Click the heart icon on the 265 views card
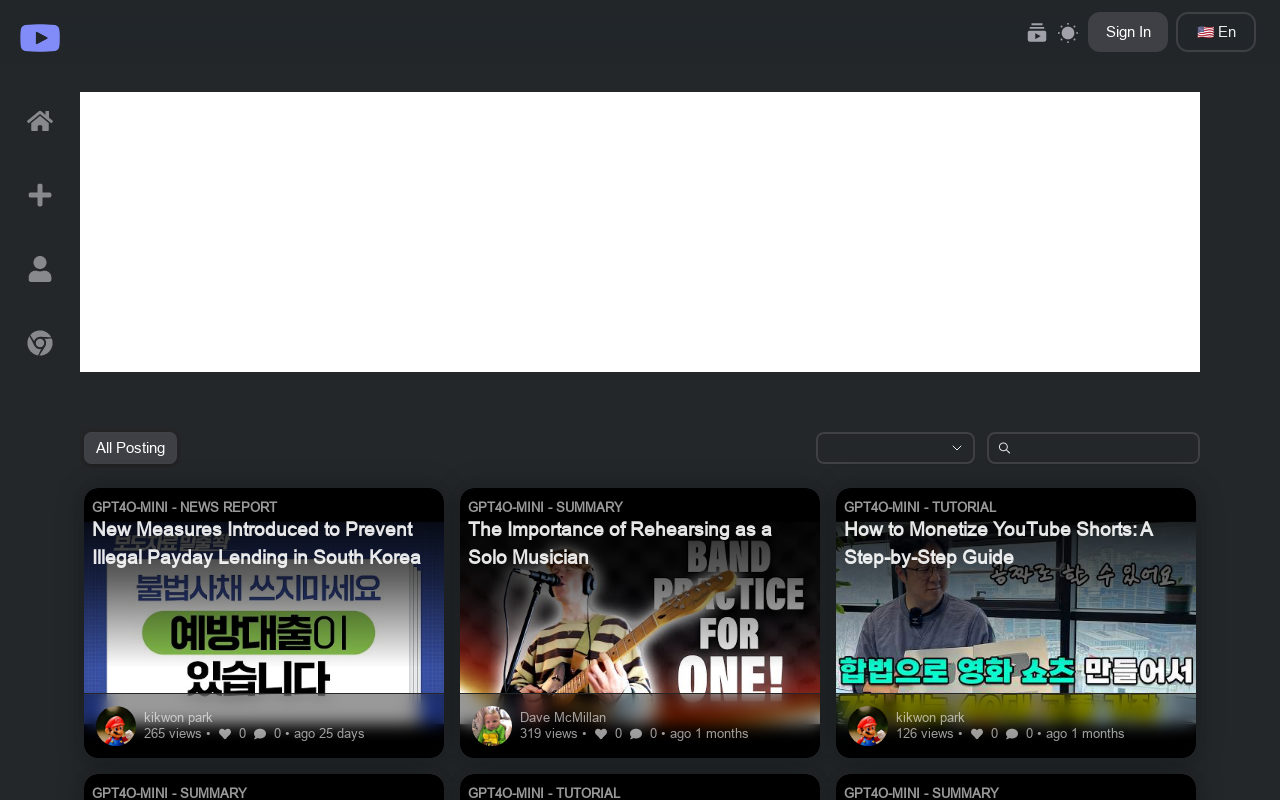This screenshot has height=800, width=1280. click(x=225, y=734)
